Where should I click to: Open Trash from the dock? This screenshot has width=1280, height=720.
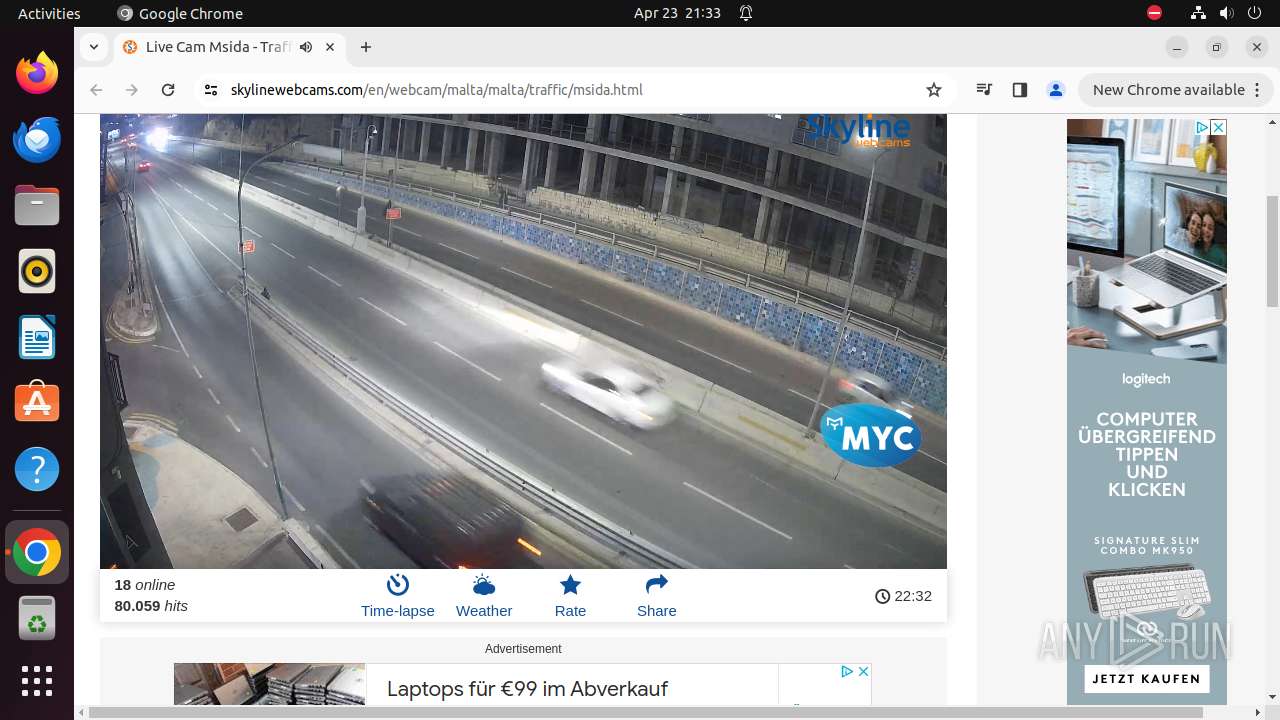(37, 618)
